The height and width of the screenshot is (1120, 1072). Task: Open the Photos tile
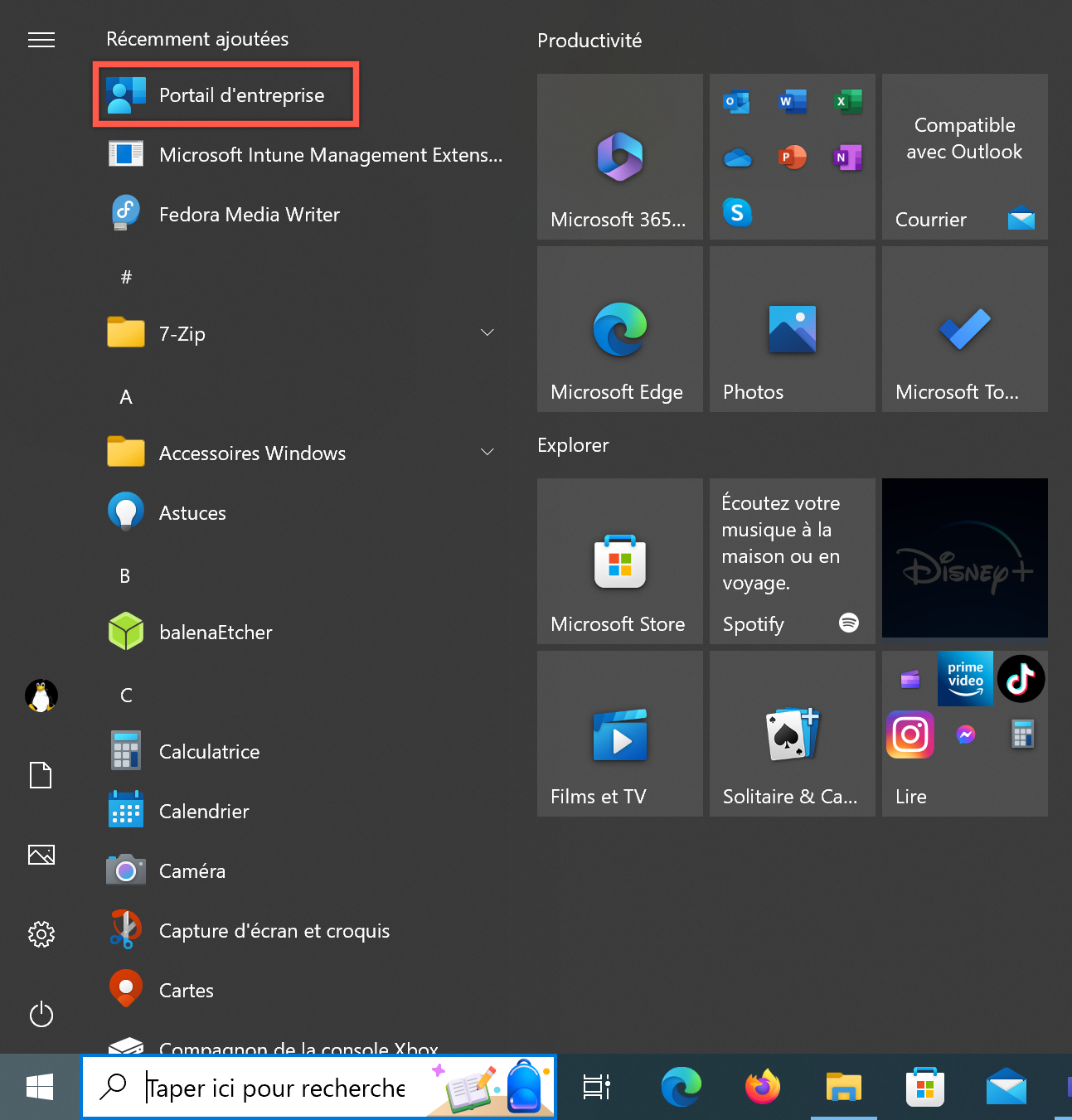click(793, 329)
